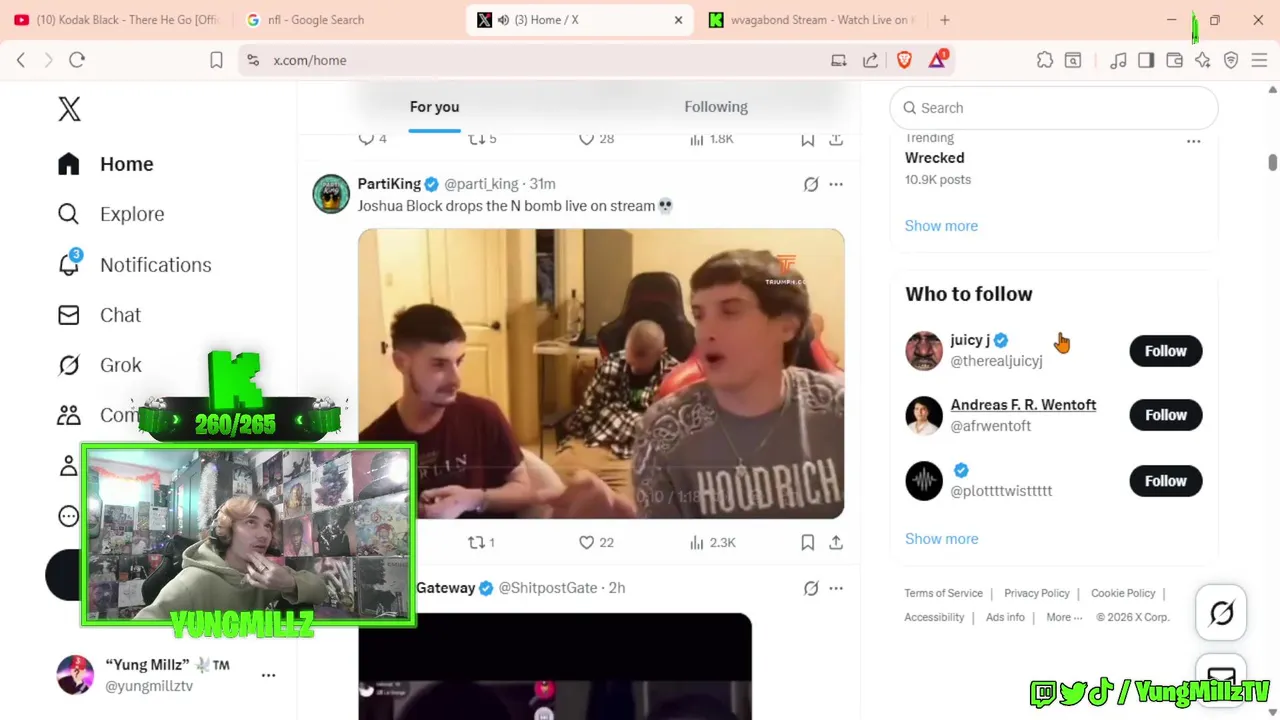1280x720 pixels.
Task: Bookmark this page in browser
Action: click(216, 60)
